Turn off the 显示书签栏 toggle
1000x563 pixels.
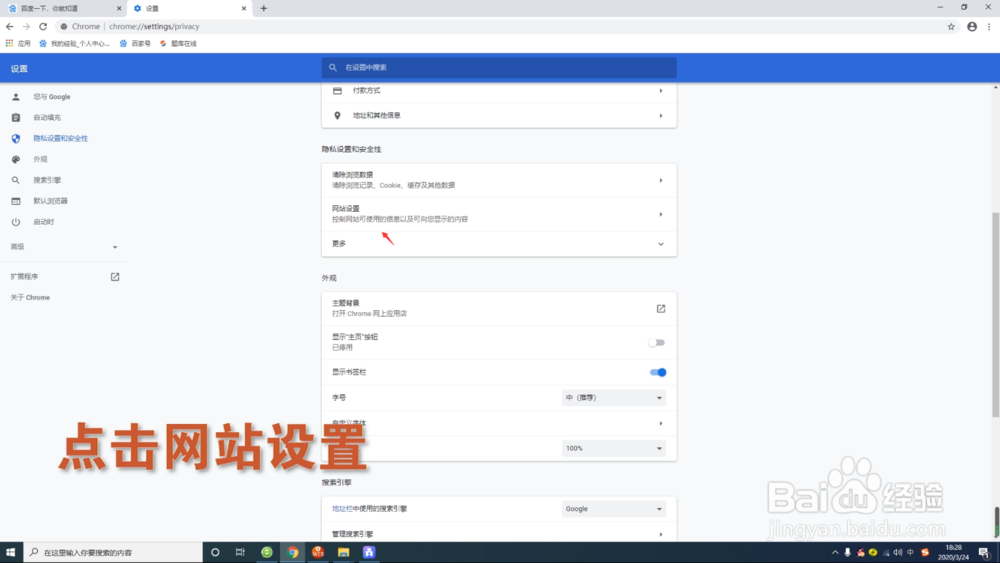pos(658,372)
